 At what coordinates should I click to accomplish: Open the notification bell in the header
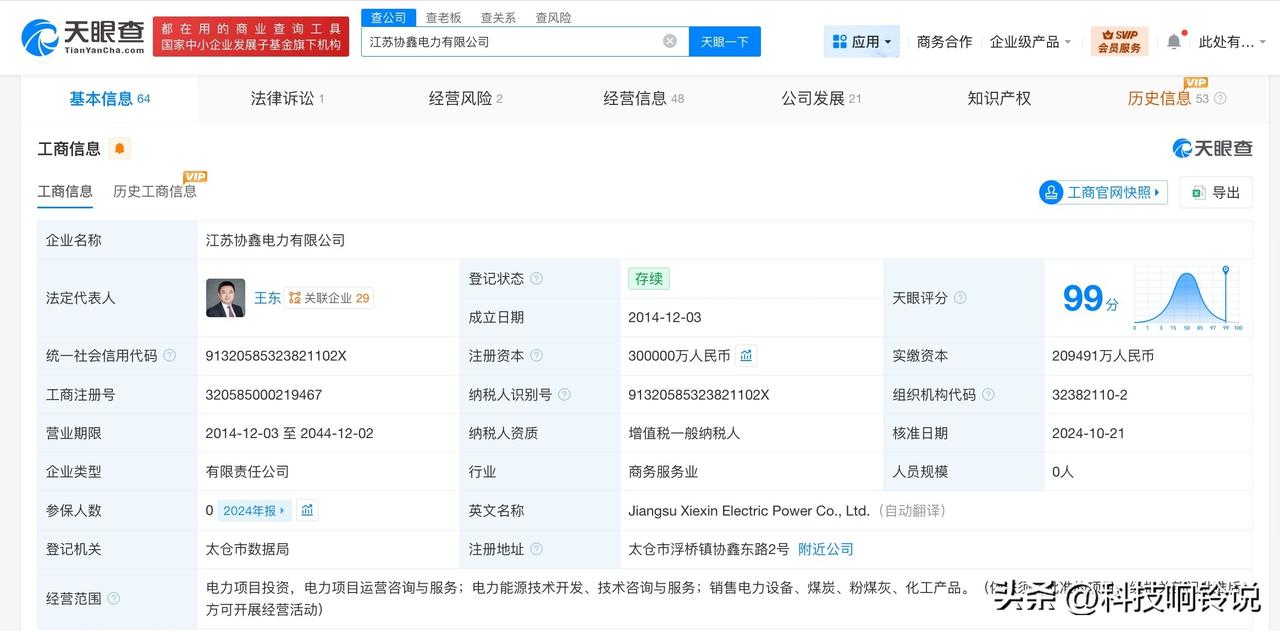point(1174,41)
